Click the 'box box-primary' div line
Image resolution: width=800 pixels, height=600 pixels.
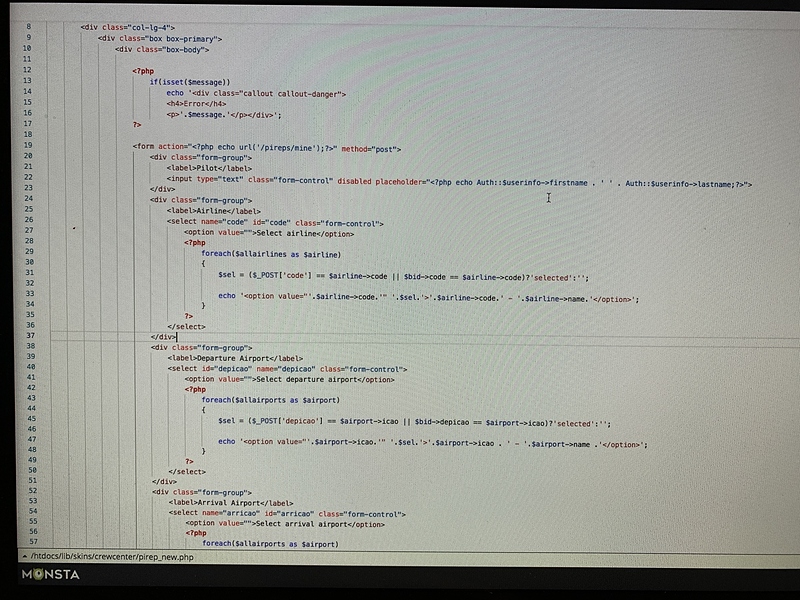(x=160, y=39)
